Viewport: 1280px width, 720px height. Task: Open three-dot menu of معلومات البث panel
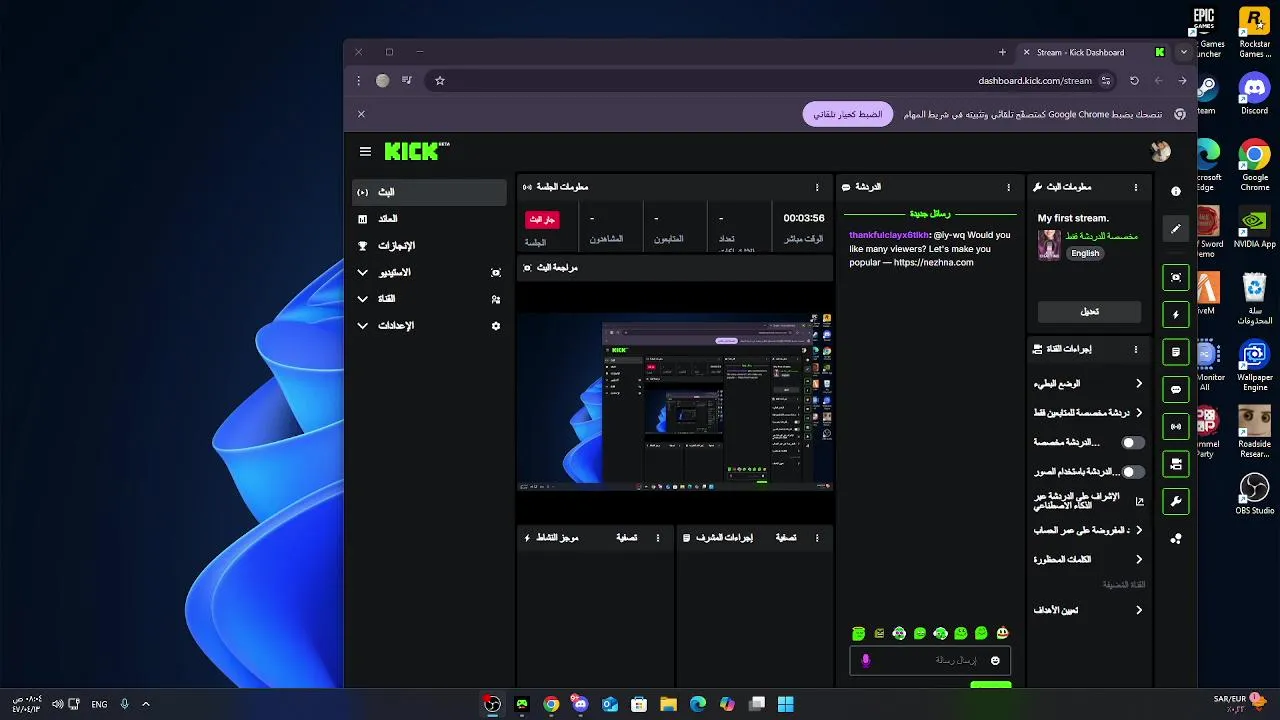pos(1136,187)
